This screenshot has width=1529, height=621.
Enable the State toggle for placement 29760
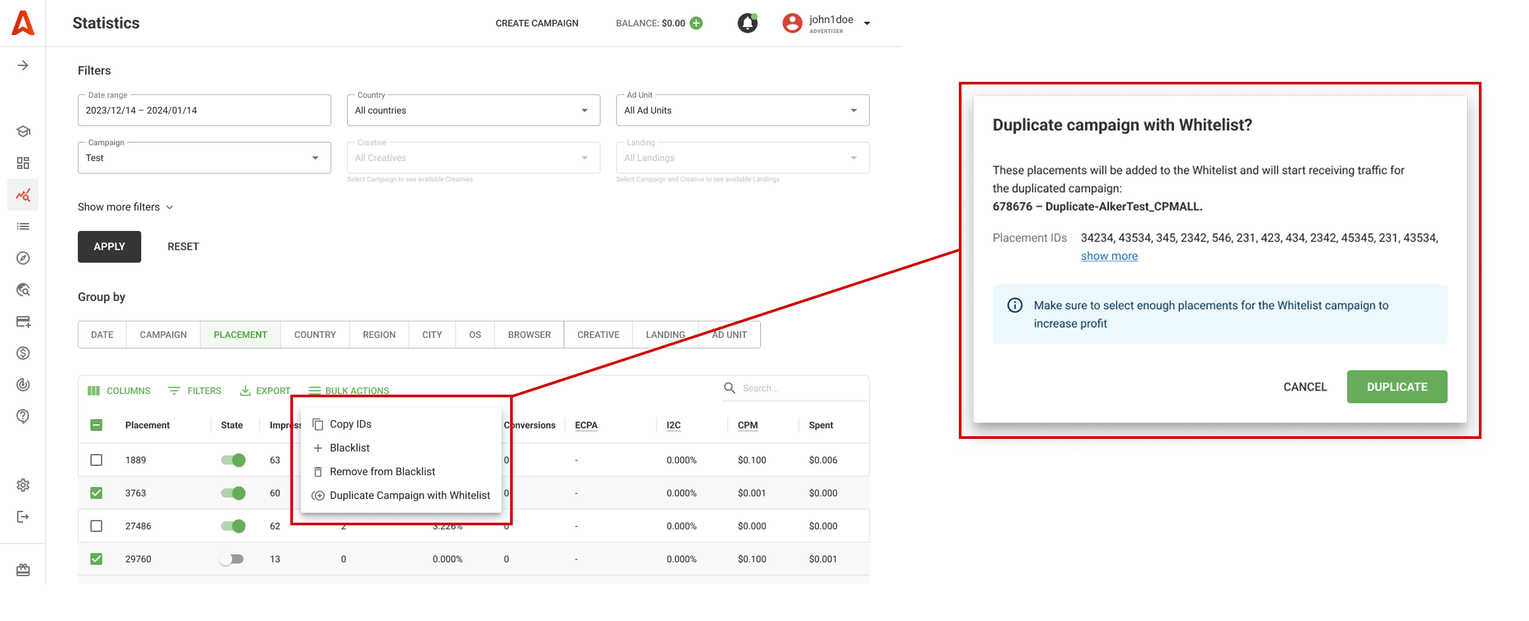tap(233, 559)
